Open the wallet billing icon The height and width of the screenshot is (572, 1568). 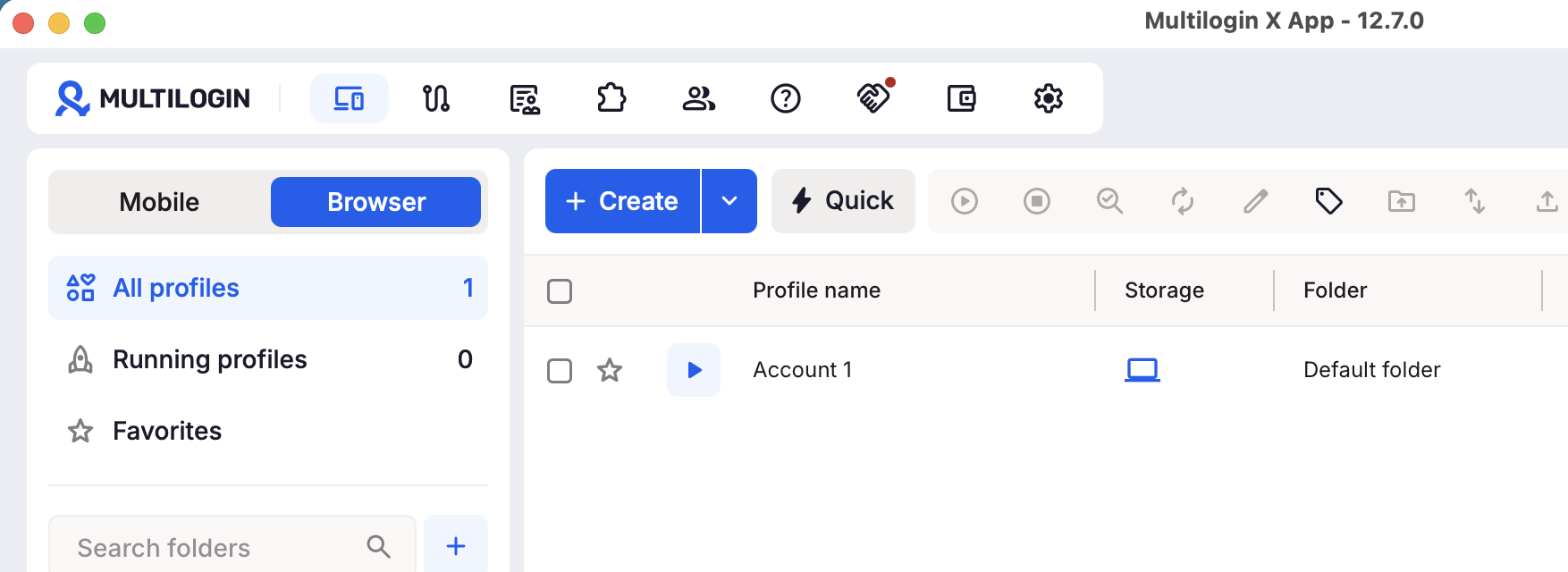click(x=961, y=98)
